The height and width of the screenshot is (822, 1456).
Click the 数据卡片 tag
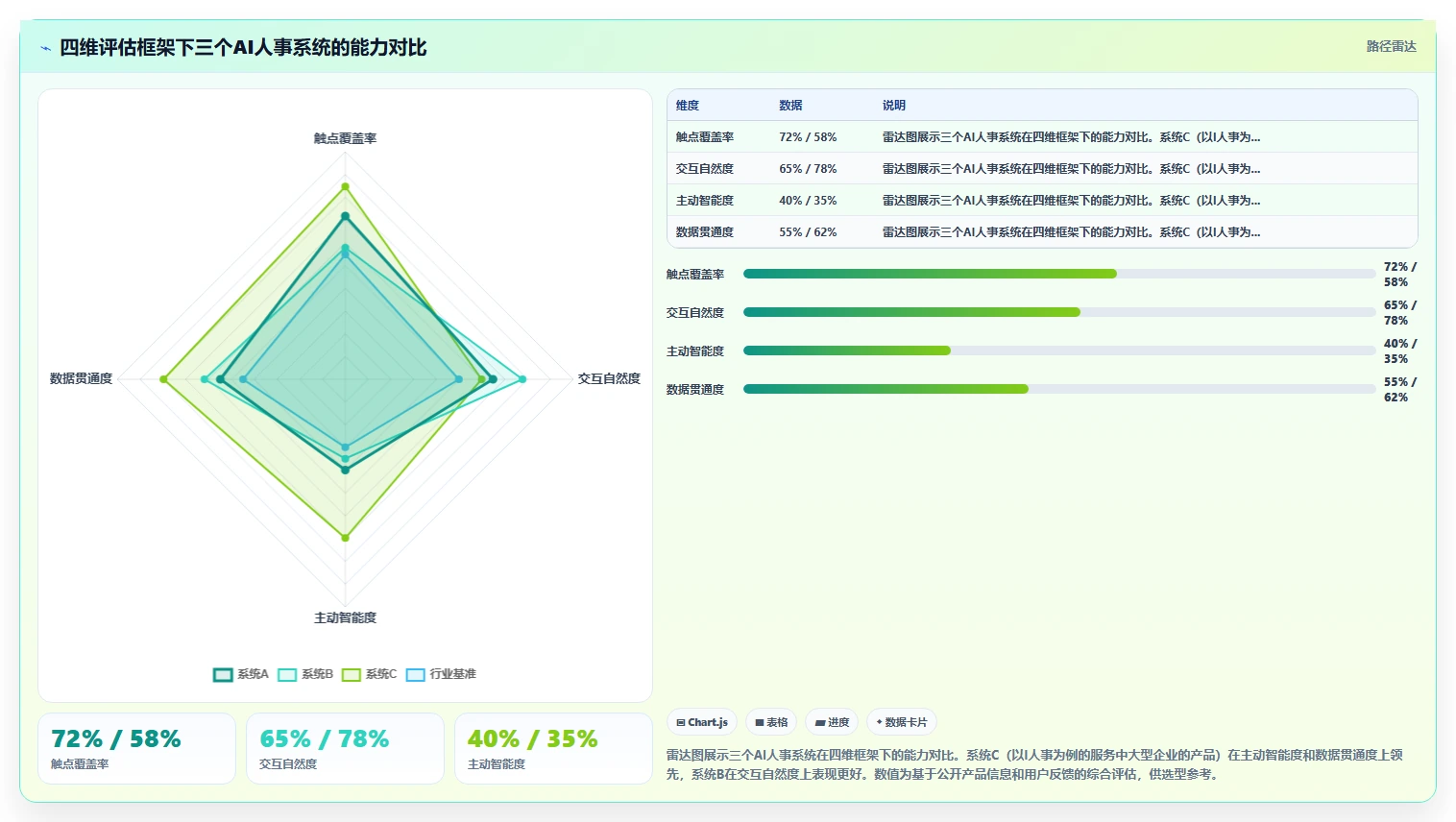[x=902, y=722]
